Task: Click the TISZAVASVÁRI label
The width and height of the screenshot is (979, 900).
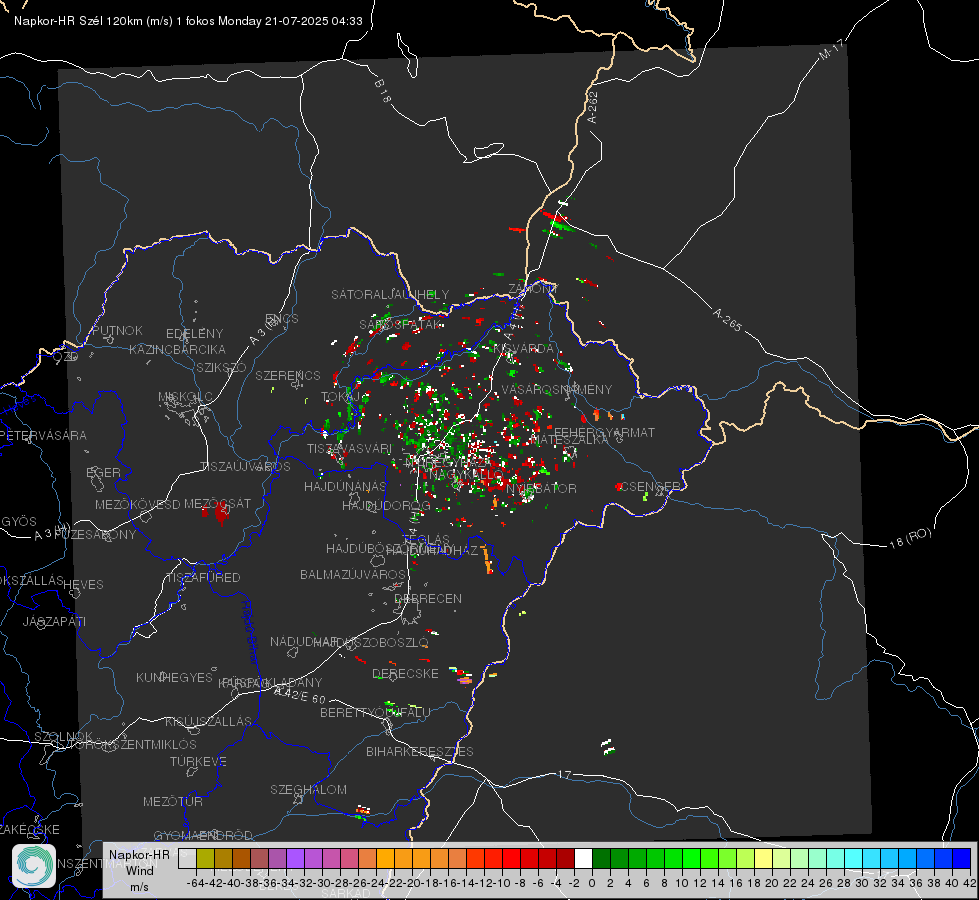Action: pyautogui.click(x=349, y=448)
